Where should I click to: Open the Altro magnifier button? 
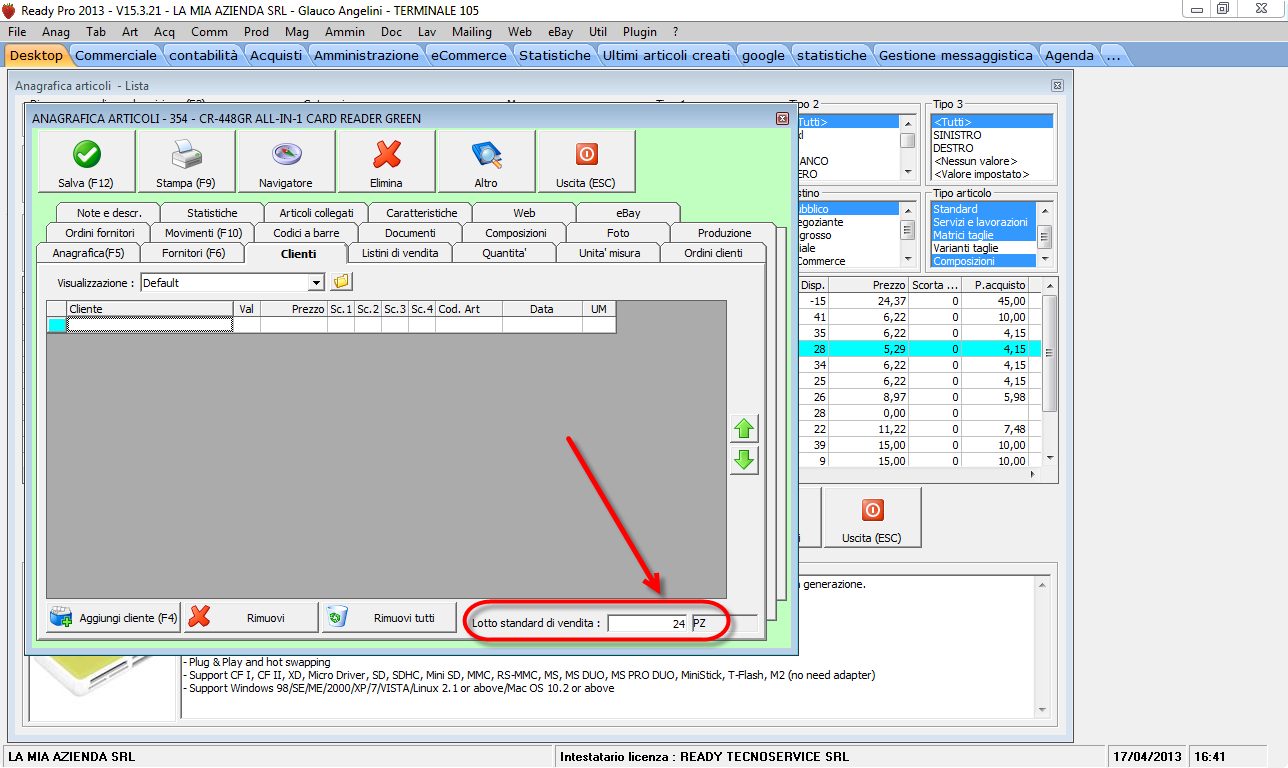486,161
